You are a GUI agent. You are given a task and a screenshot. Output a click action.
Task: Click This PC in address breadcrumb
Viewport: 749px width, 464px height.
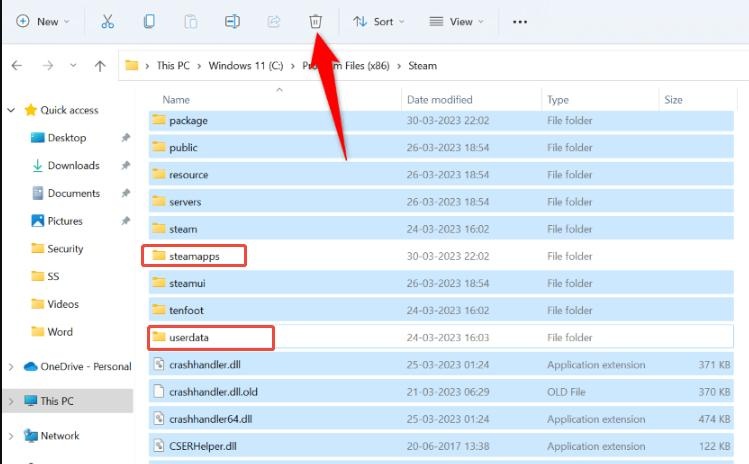tap(173, 65)
